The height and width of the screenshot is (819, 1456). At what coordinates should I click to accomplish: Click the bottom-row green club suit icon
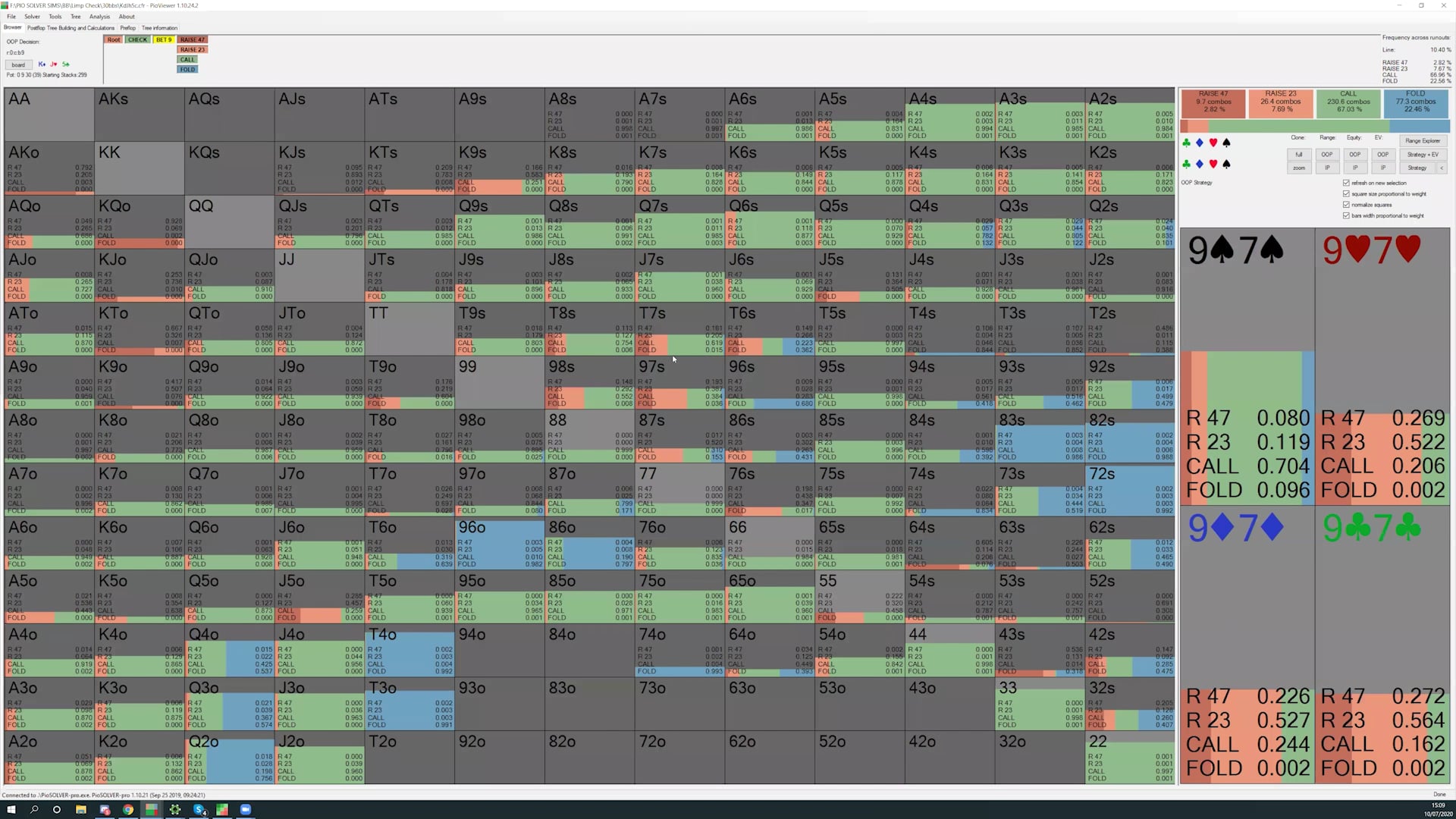1186,164
